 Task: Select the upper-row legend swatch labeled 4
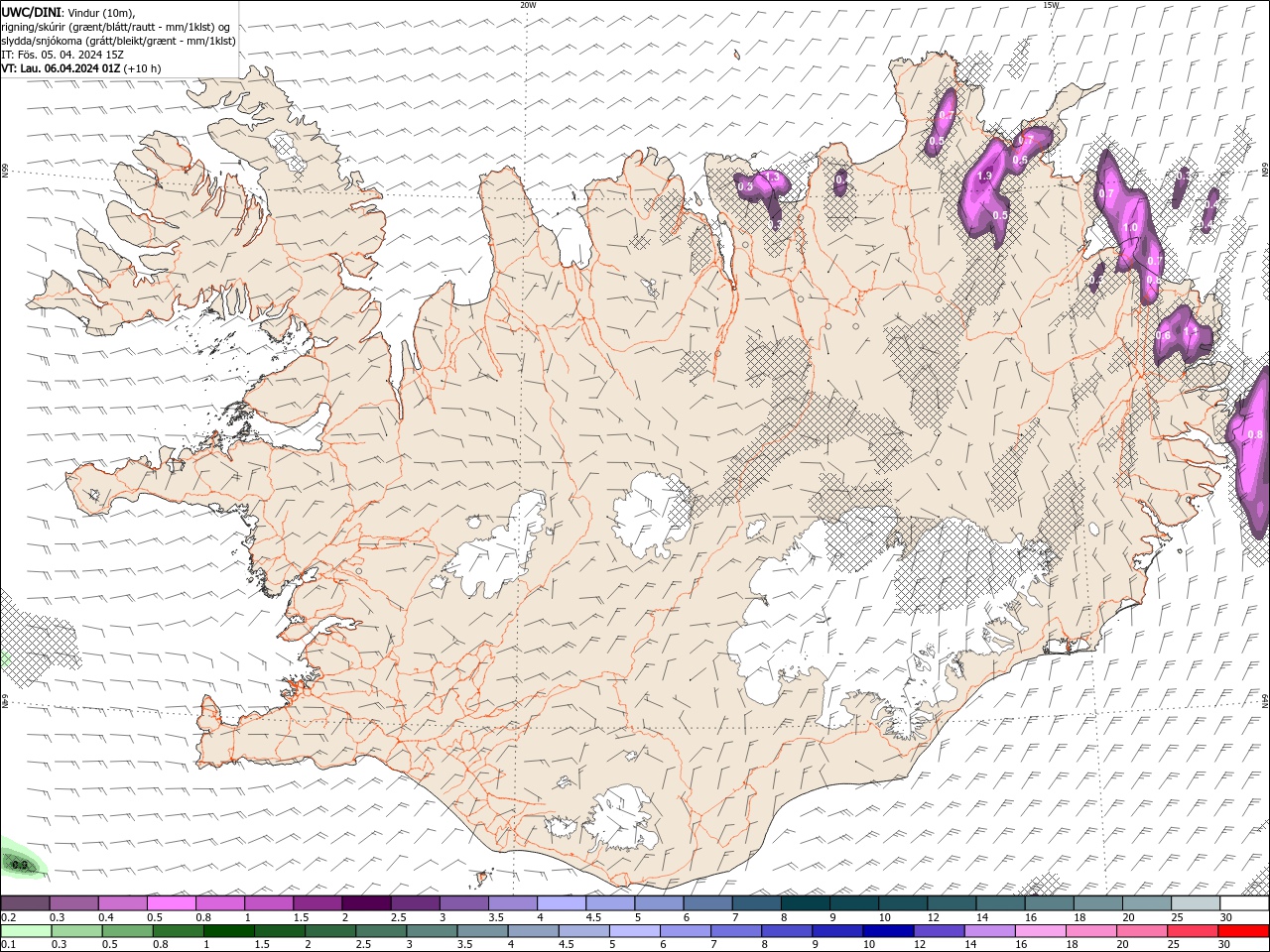562,903
